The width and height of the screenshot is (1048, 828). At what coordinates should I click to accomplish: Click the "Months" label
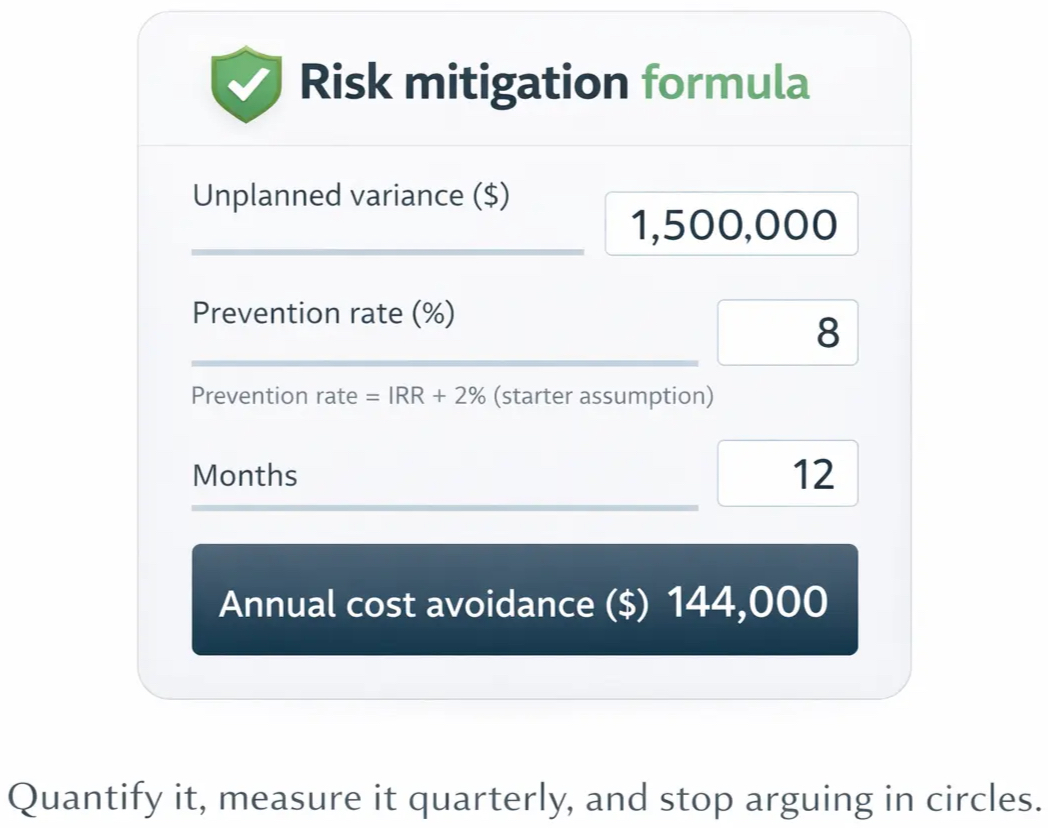[x=245, y=475]
